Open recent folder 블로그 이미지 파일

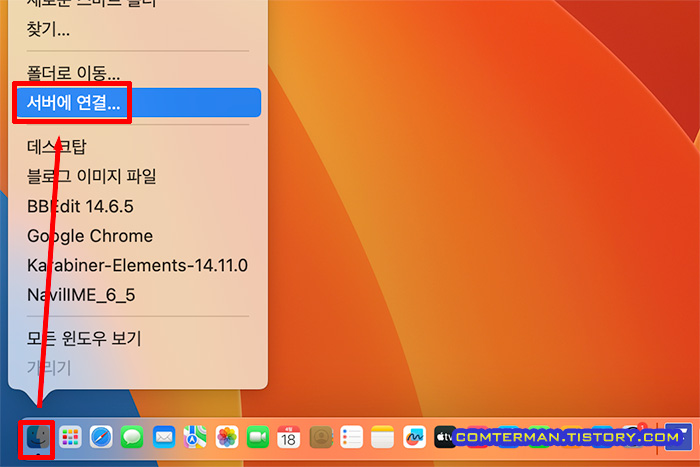(138, 176)
